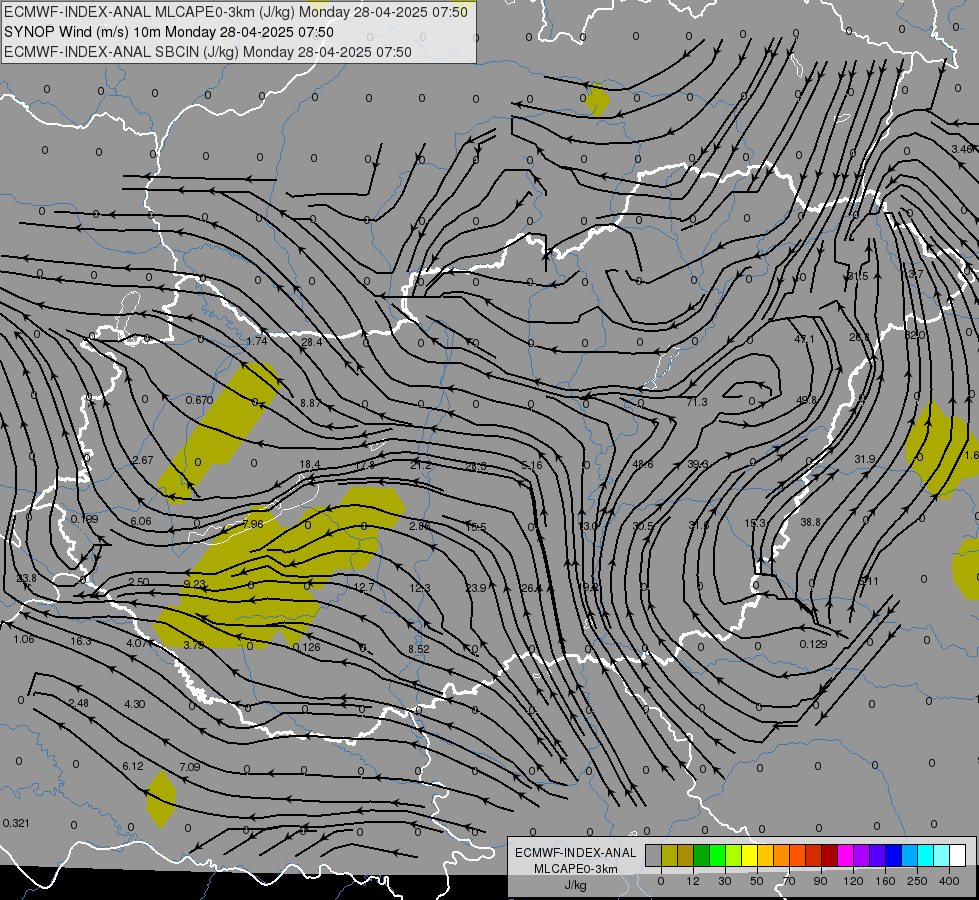Select the 1.74 grid value
Image resolution: width=979 pixels, height=900 pixels.
(257, 340)
